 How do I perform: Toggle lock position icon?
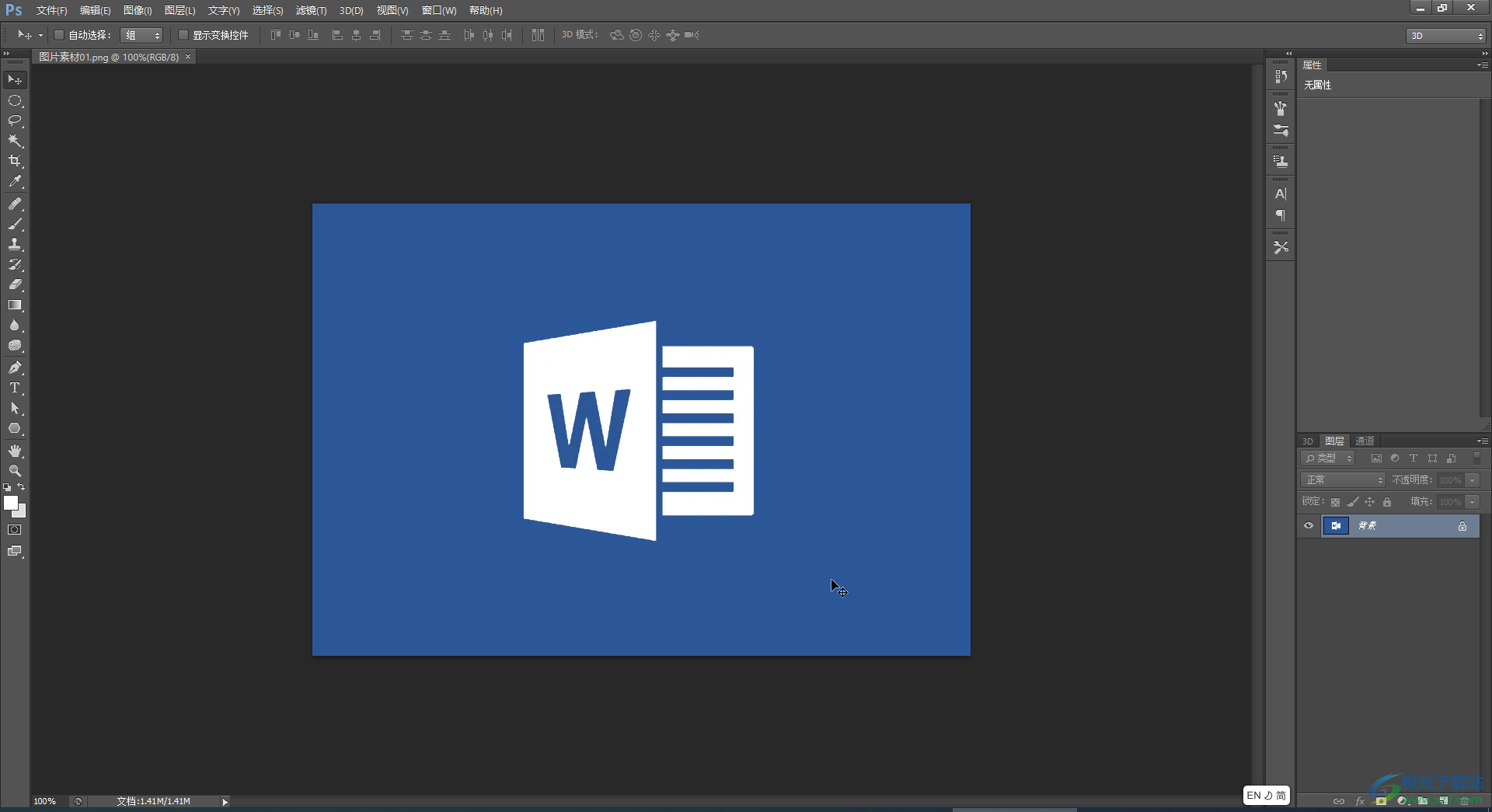[x=1370, y=502]
